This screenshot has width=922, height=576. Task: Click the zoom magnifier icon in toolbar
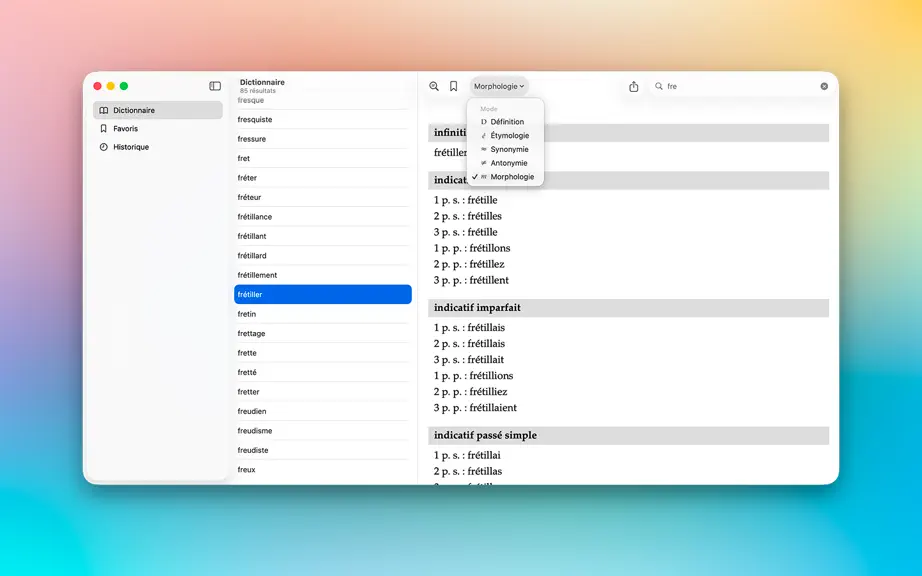pyautogui.click(x=434, y=86)
